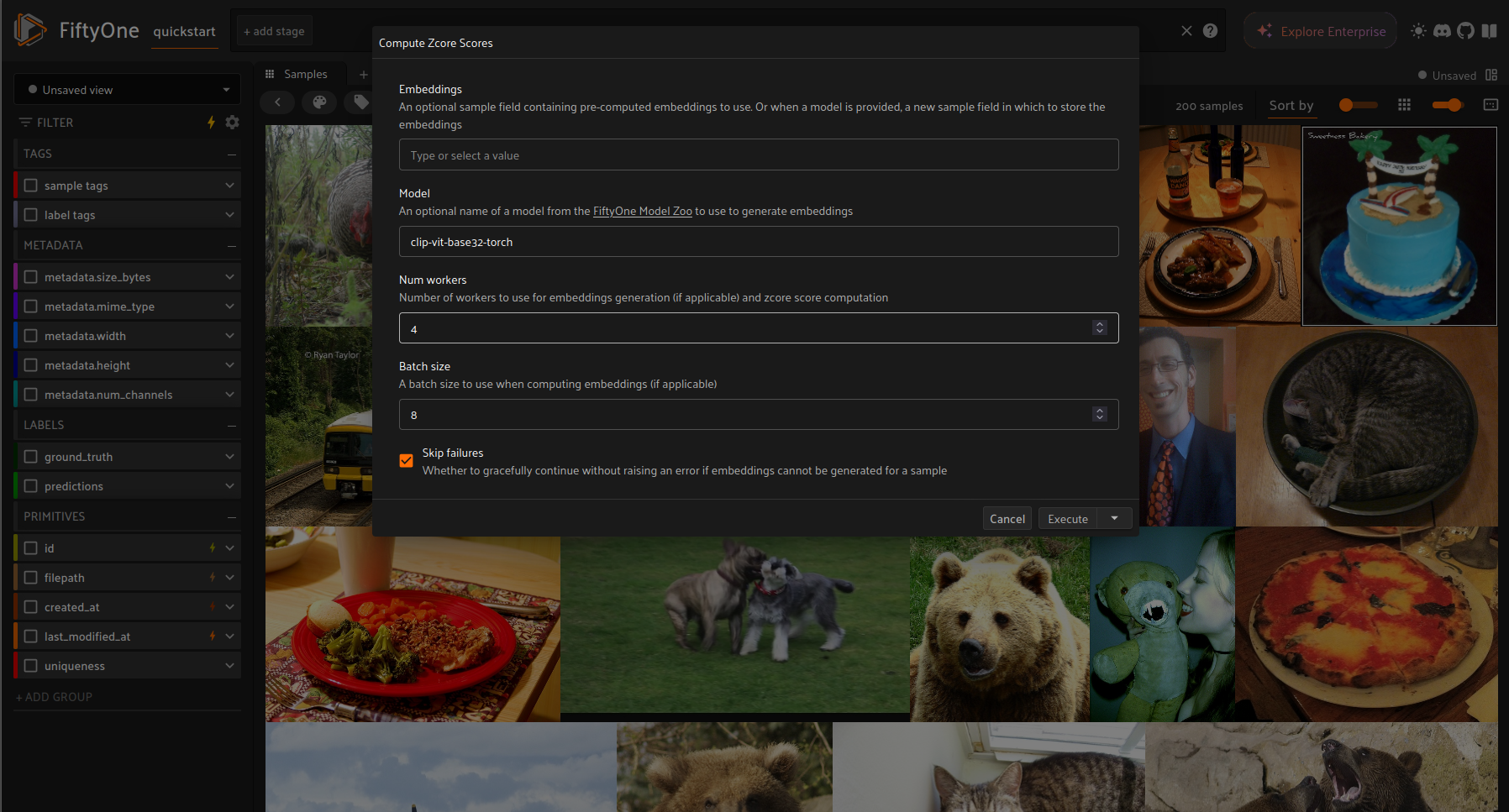Viewport: 1509px width, 812px height.
Task: Toggle light mode with the sun icon
Action: (1418, 30)
